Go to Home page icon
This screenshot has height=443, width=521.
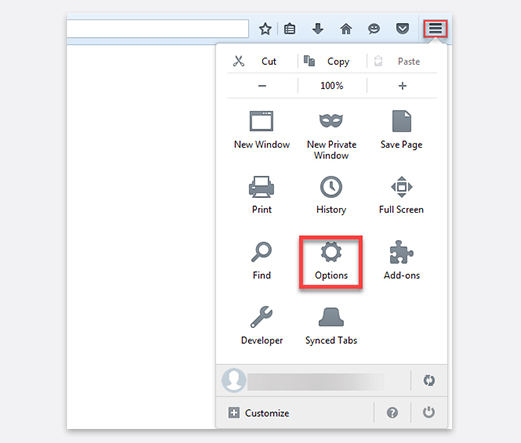(346, 29)
